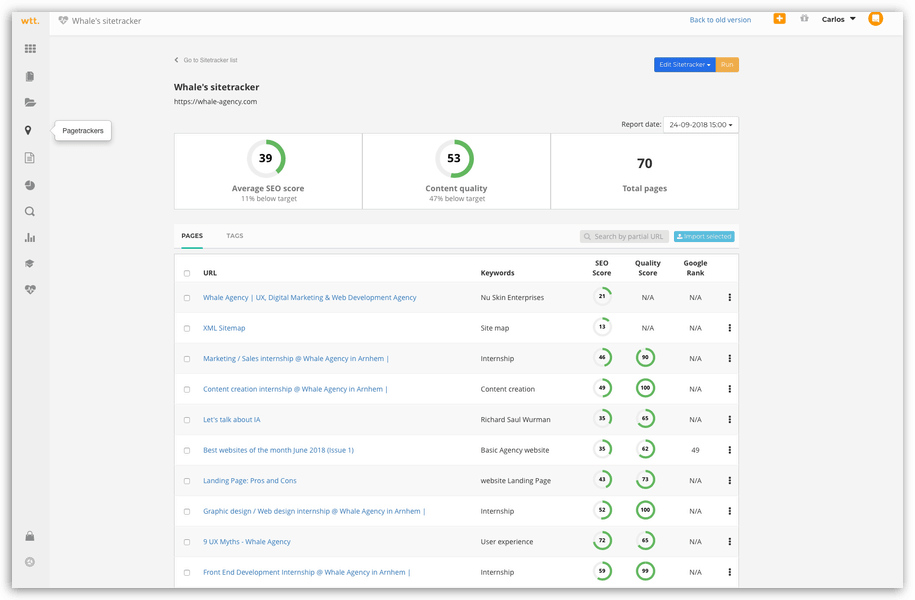Click the orange plus icon in the top bar
The height and width of the screenshot is (600, 915).
pyautogui.click(x=779, y=18)
